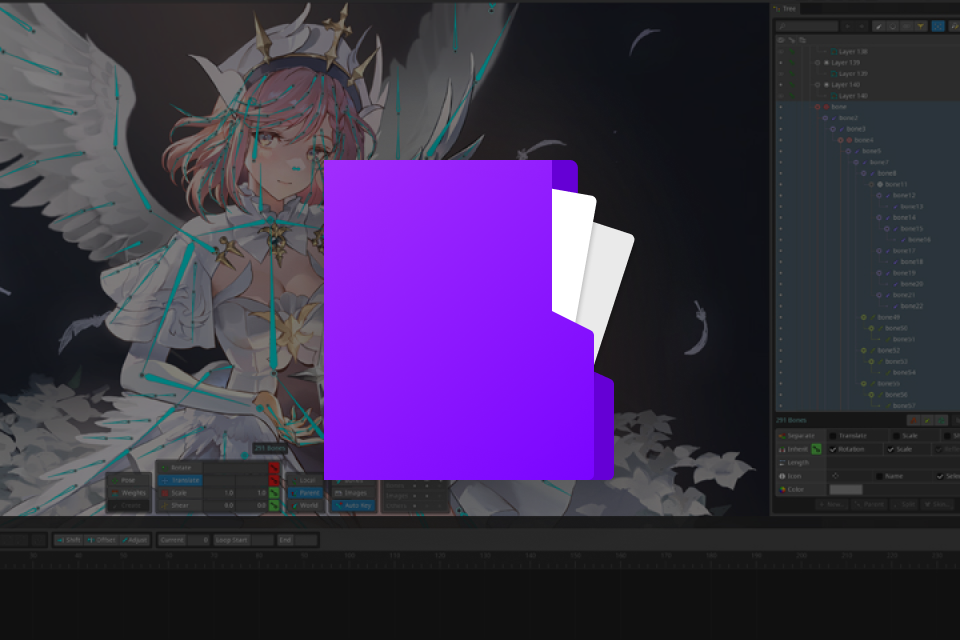Collapse the bone2 node
The height and width of the screenshot is (640, 960).
pos(825,118)
